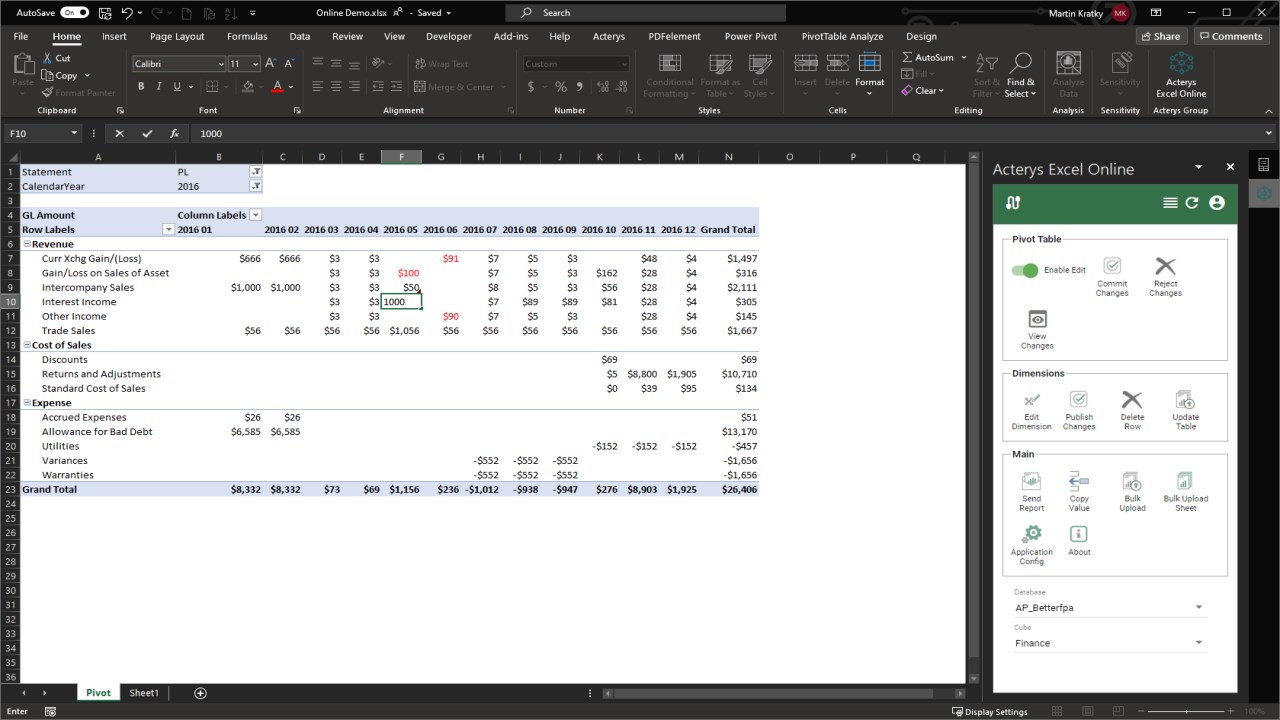
Task: Click the Share button
Action: coord(1160,36)
